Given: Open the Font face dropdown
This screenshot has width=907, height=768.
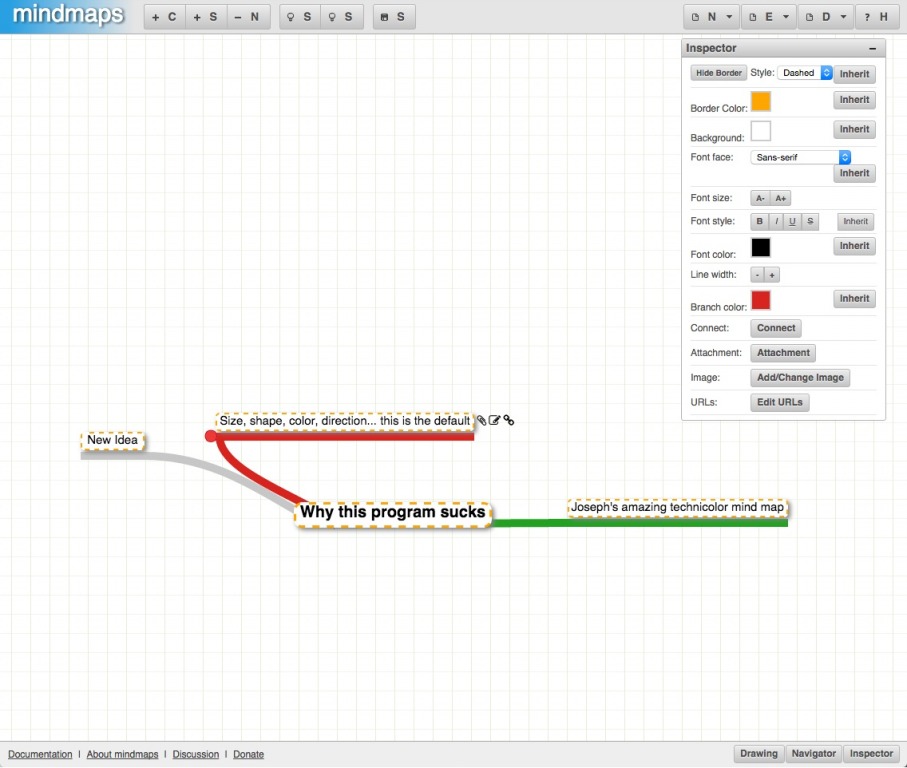Looking at the screenshot, I should click(801, 157).
